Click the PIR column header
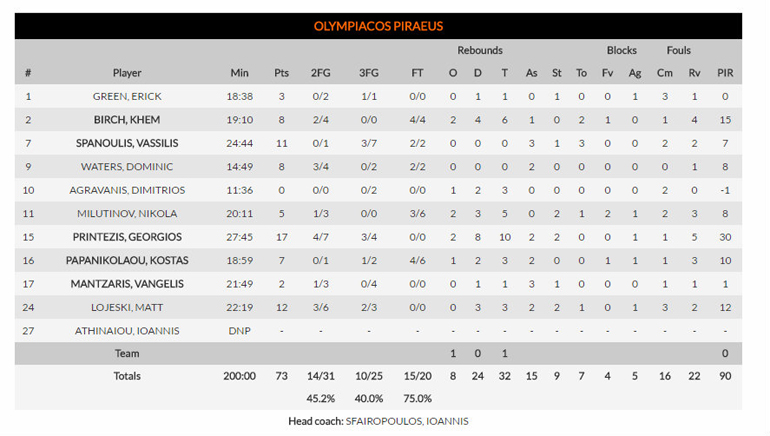This screenshot has height=436, width=770. pos(725,73)
